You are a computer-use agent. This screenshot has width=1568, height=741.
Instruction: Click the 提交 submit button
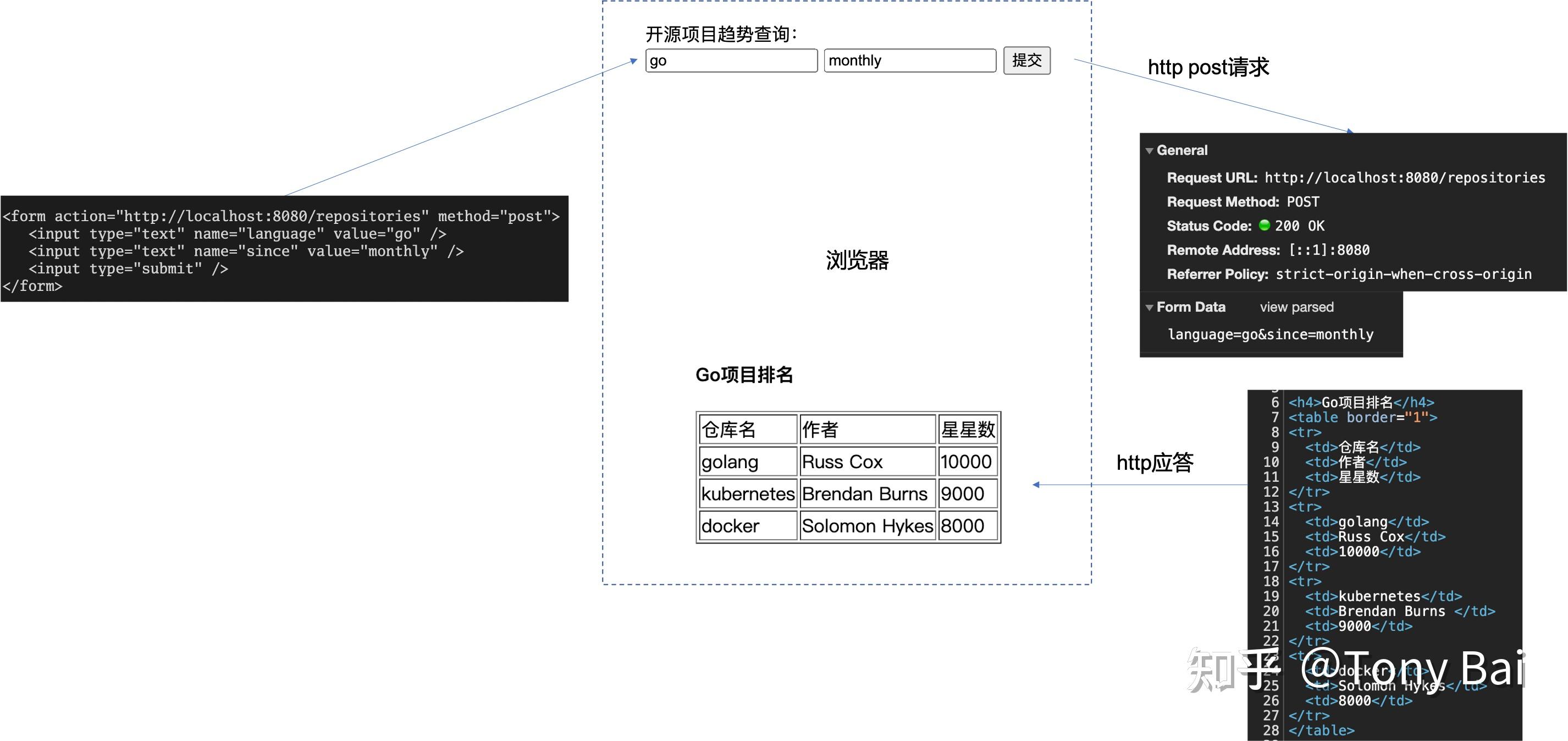[x=1027, y=61]
